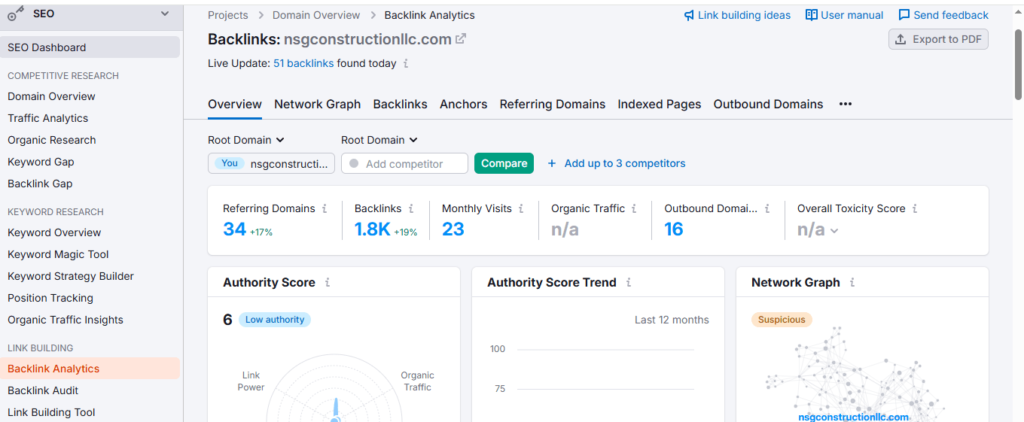
Task: Click the Suspicious badge
Action: pos(782,319)
